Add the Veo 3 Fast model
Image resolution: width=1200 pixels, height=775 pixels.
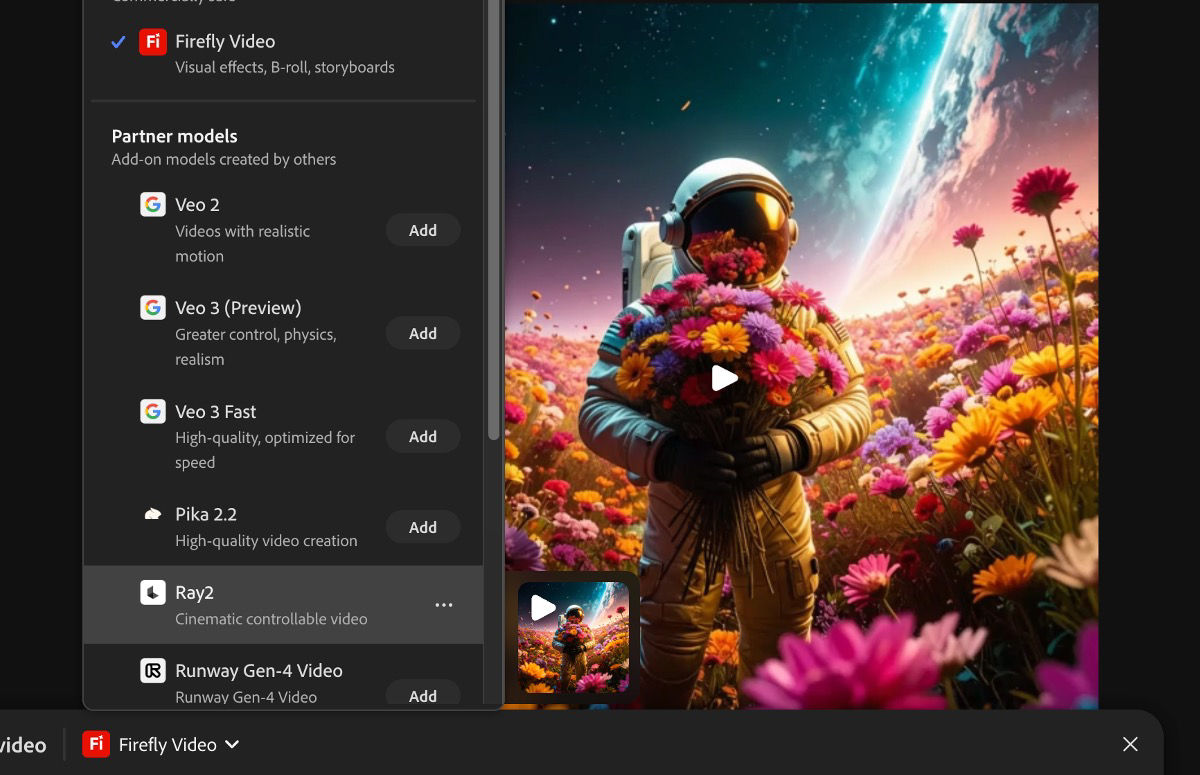pos(423,436)
